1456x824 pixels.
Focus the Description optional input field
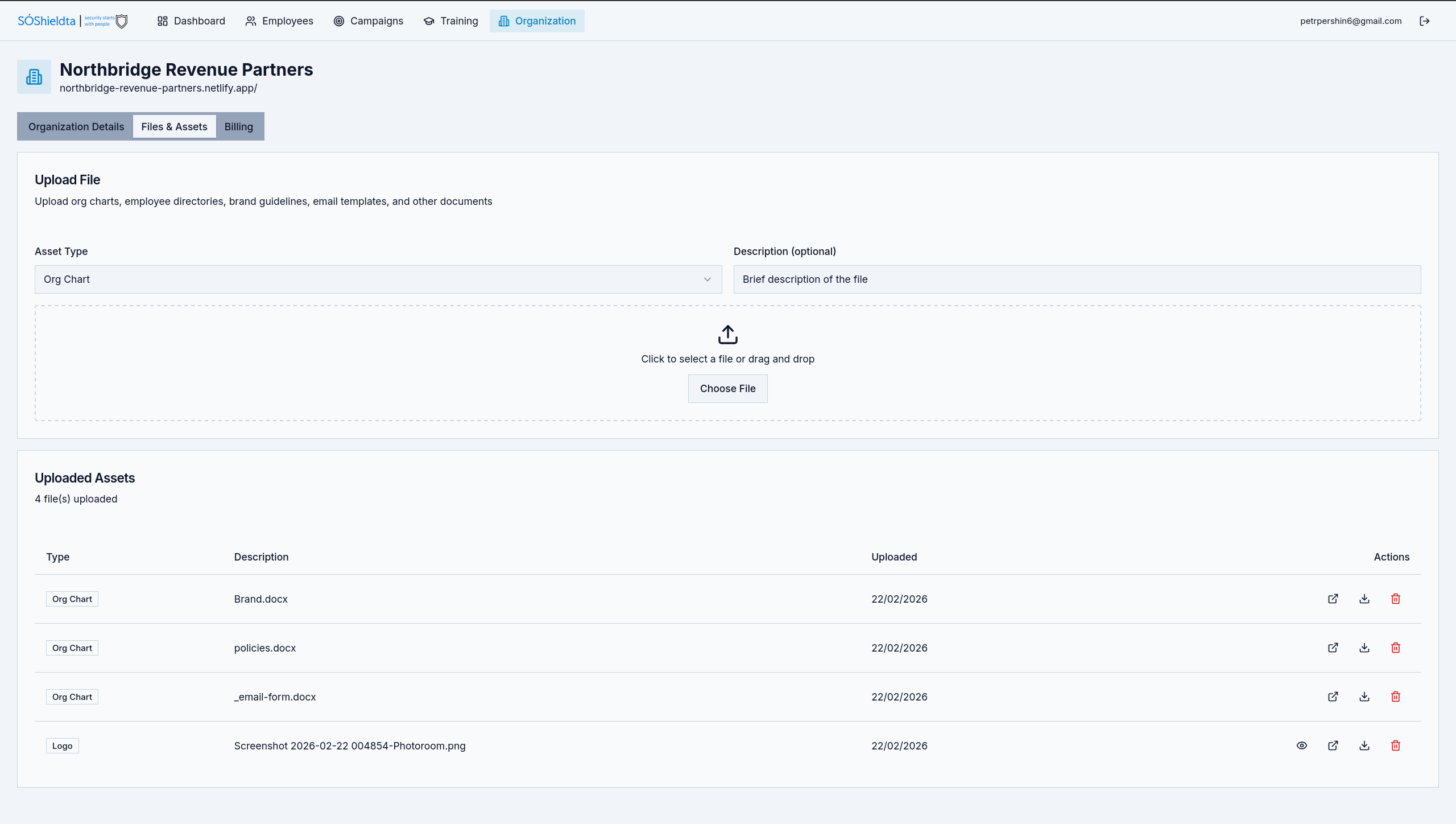click(1077, 279)
